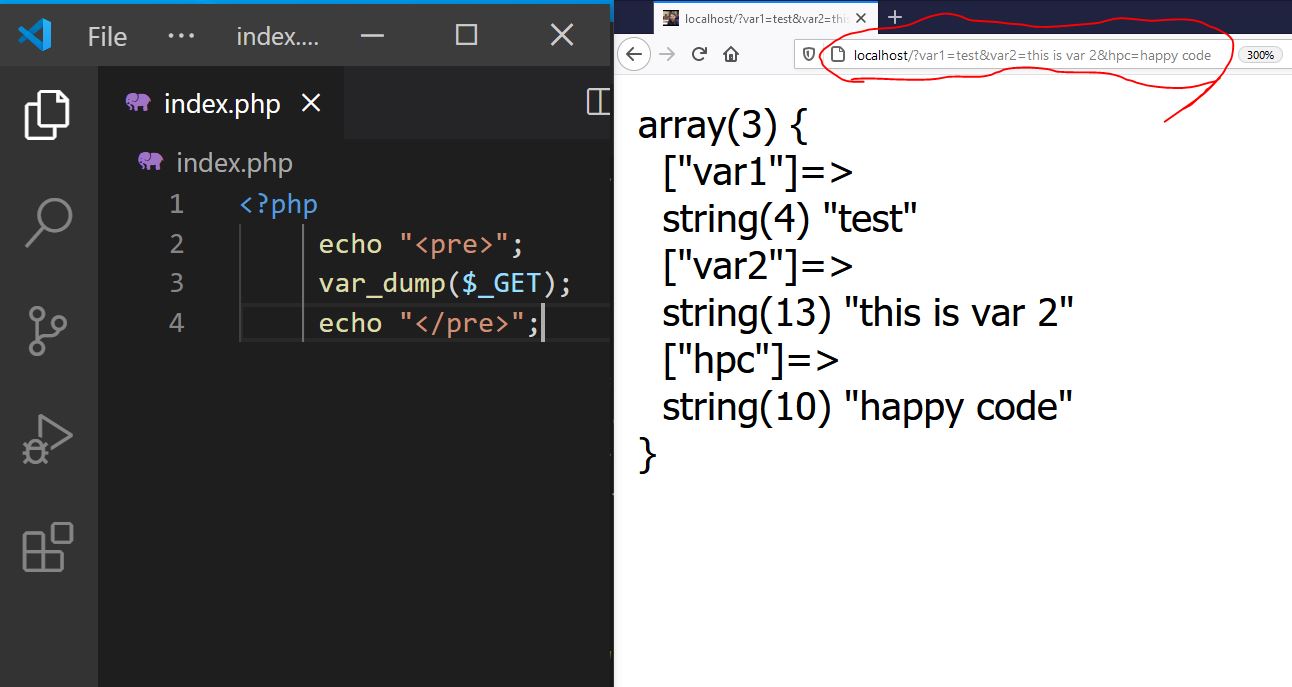Click the tracking protection shield icon
Image resolution: width=1292 pixels, height=687 pixels.
[x=809, y=55]
